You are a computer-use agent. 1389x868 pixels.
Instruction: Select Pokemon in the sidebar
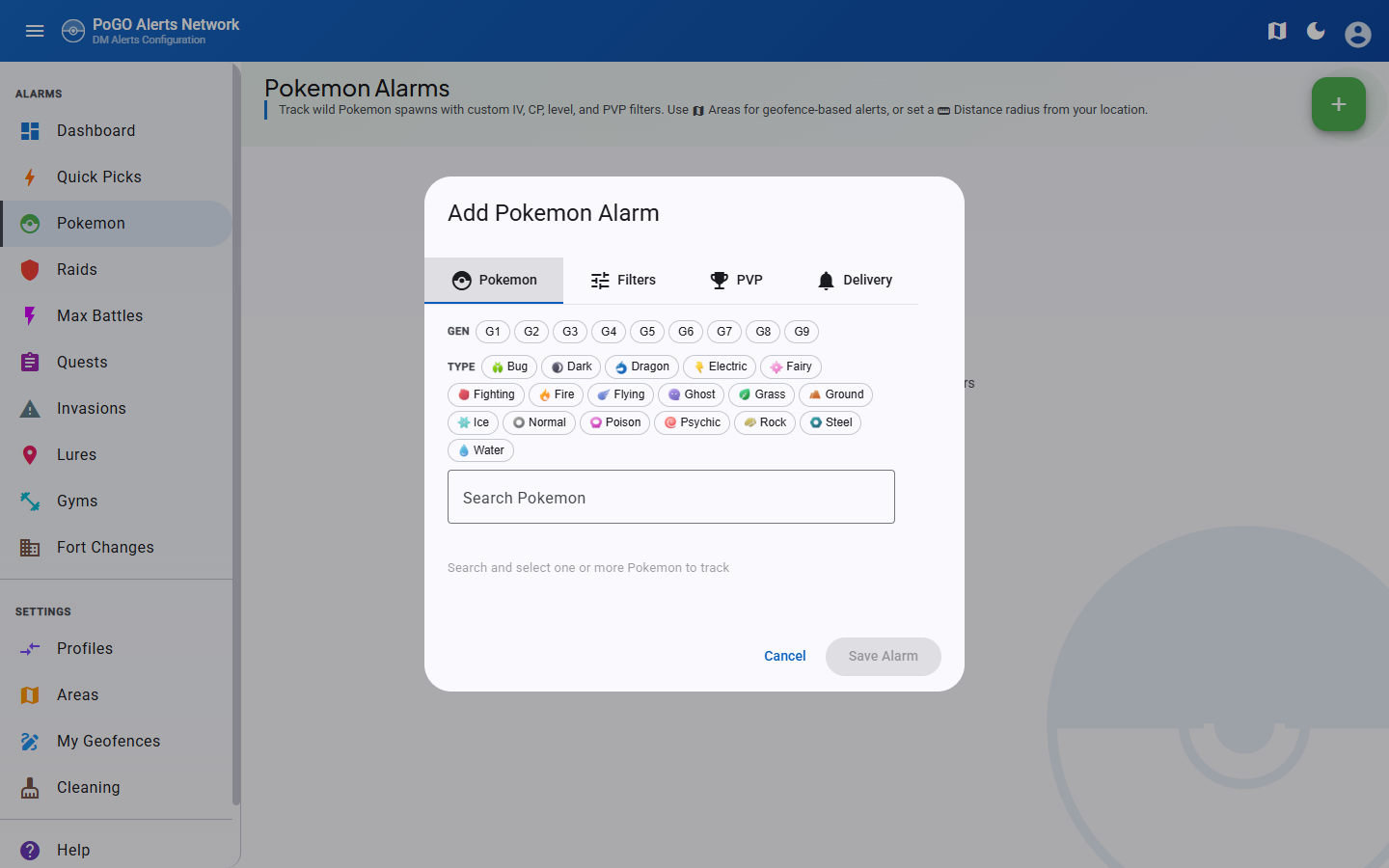(116, 224)
